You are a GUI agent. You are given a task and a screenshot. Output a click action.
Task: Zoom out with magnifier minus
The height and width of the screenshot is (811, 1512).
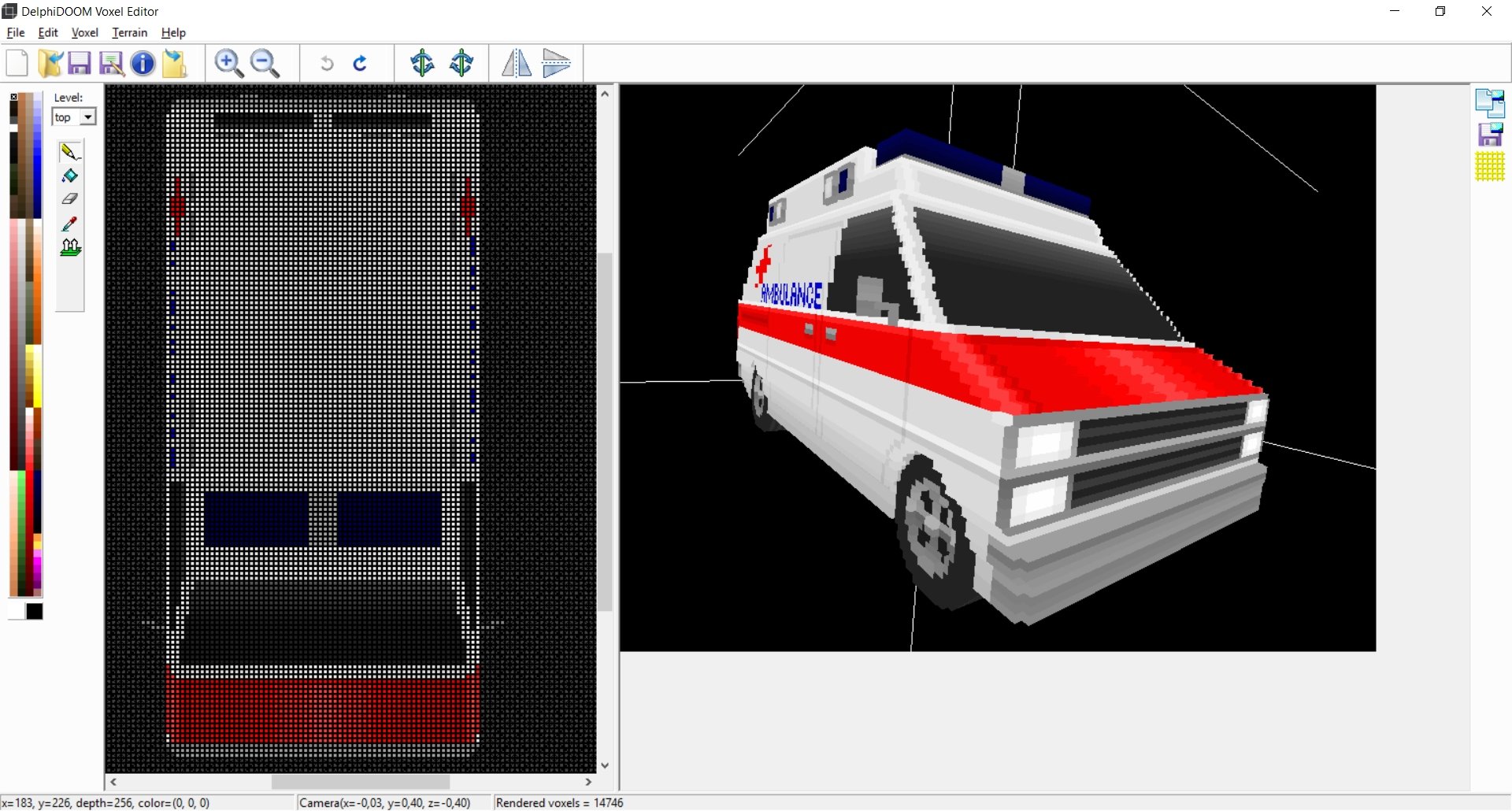click(265, 63)
